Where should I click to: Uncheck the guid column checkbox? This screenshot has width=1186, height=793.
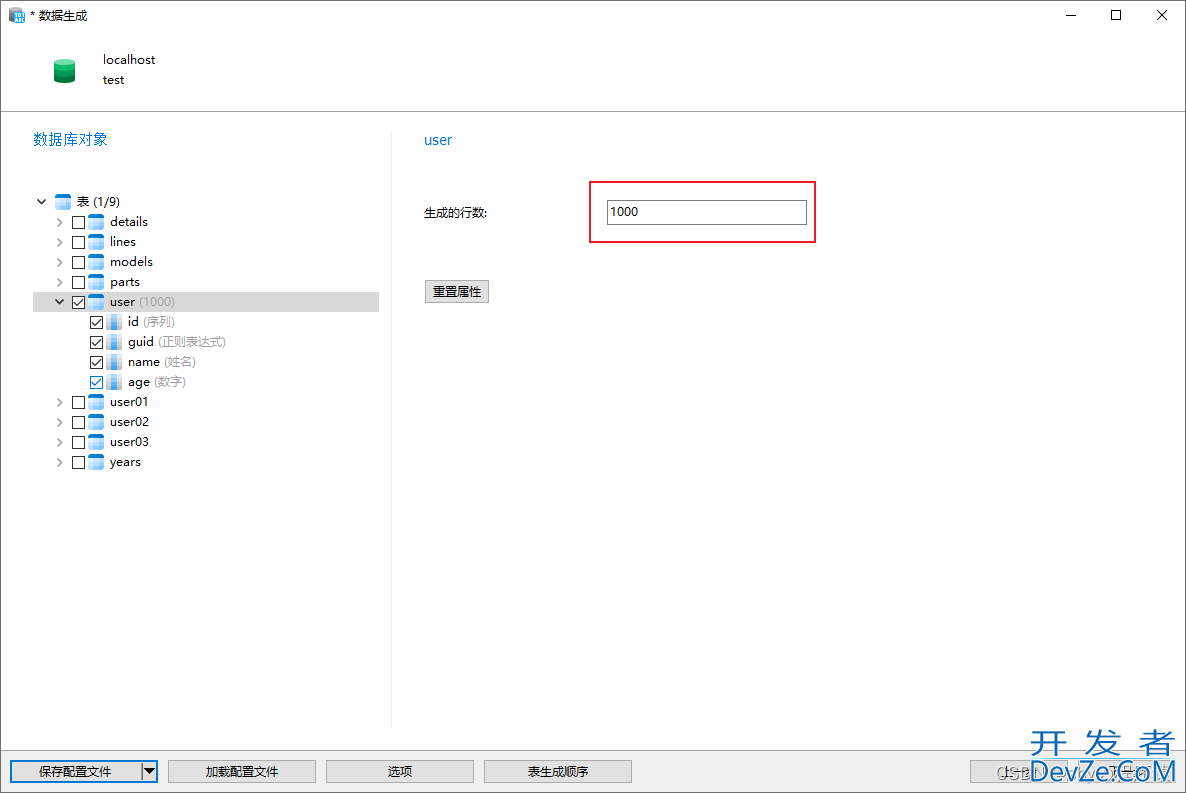(97, 343)
